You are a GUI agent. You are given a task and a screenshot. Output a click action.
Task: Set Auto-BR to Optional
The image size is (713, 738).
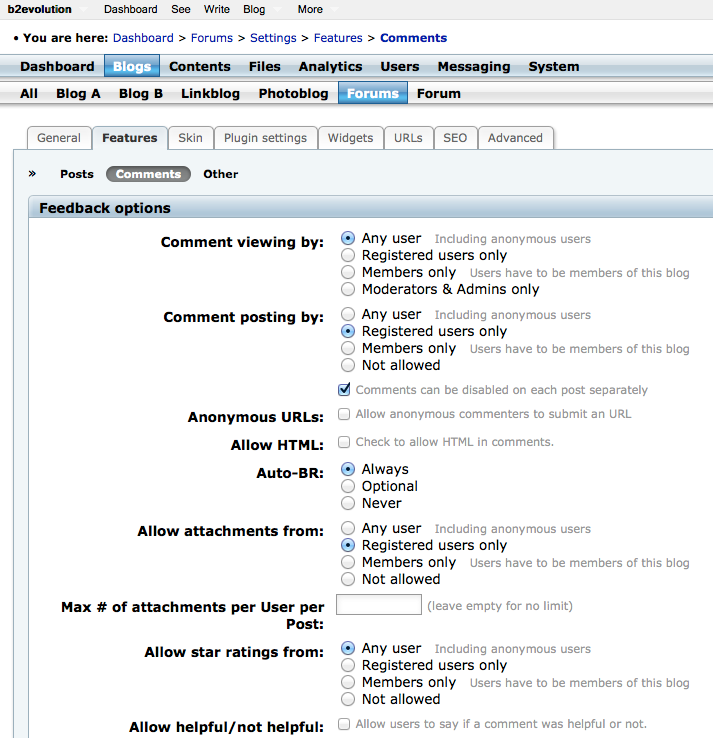[348, 486]
